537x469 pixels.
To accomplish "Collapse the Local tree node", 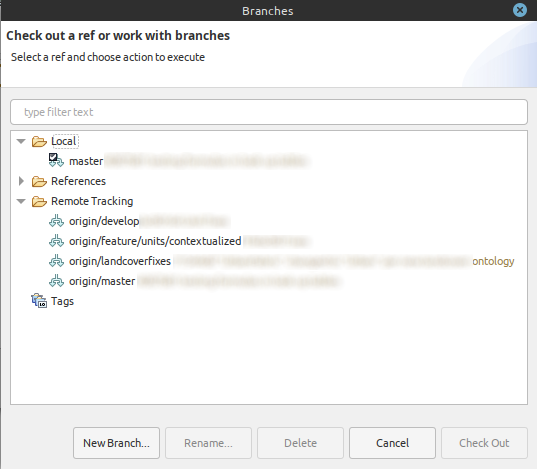I will coord(21,141).
